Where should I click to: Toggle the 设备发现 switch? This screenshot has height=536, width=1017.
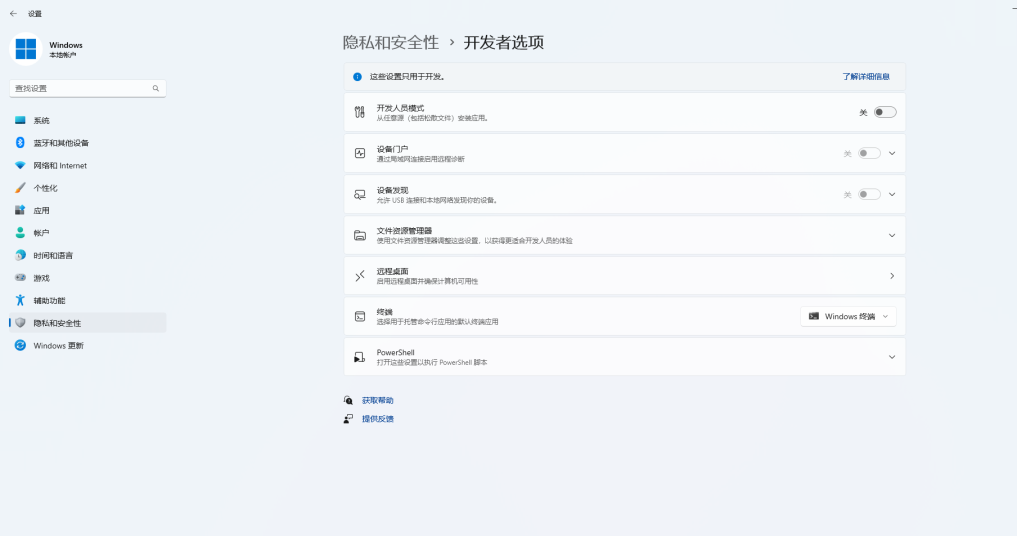pos(869,194)
